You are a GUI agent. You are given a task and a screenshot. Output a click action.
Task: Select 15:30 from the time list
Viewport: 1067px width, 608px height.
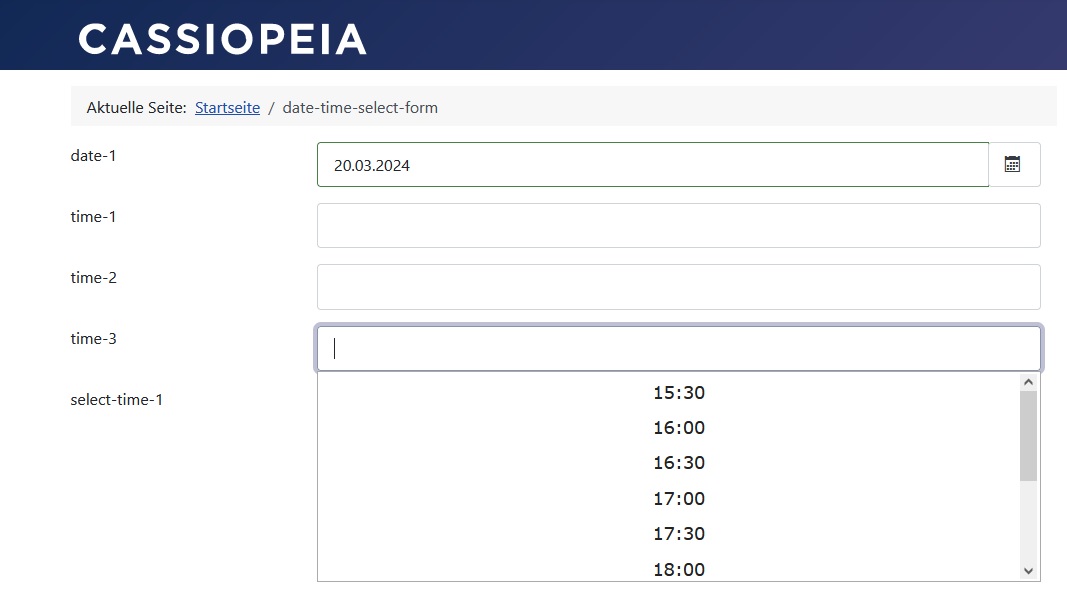(x=679, y=393)
